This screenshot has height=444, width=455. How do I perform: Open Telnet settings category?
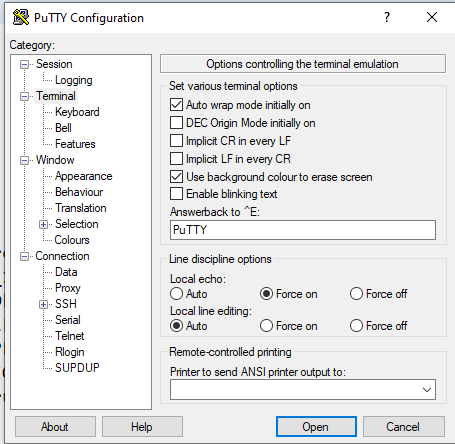tap(70, 336)
